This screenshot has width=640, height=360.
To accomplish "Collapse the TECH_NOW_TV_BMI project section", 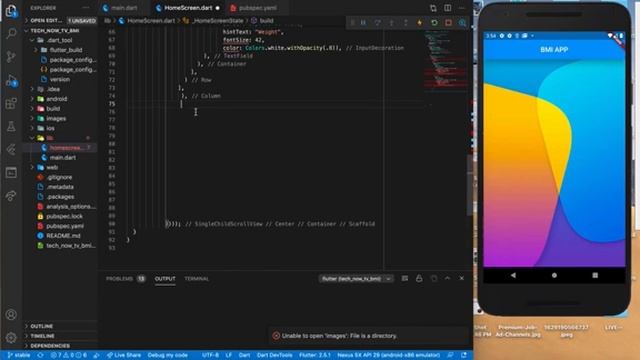I will [x=60, y=31].
